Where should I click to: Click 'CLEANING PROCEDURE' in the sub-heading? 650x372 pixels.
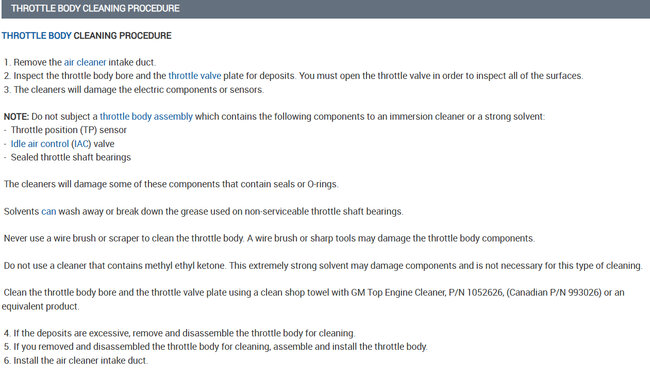[x=122, y=36]
